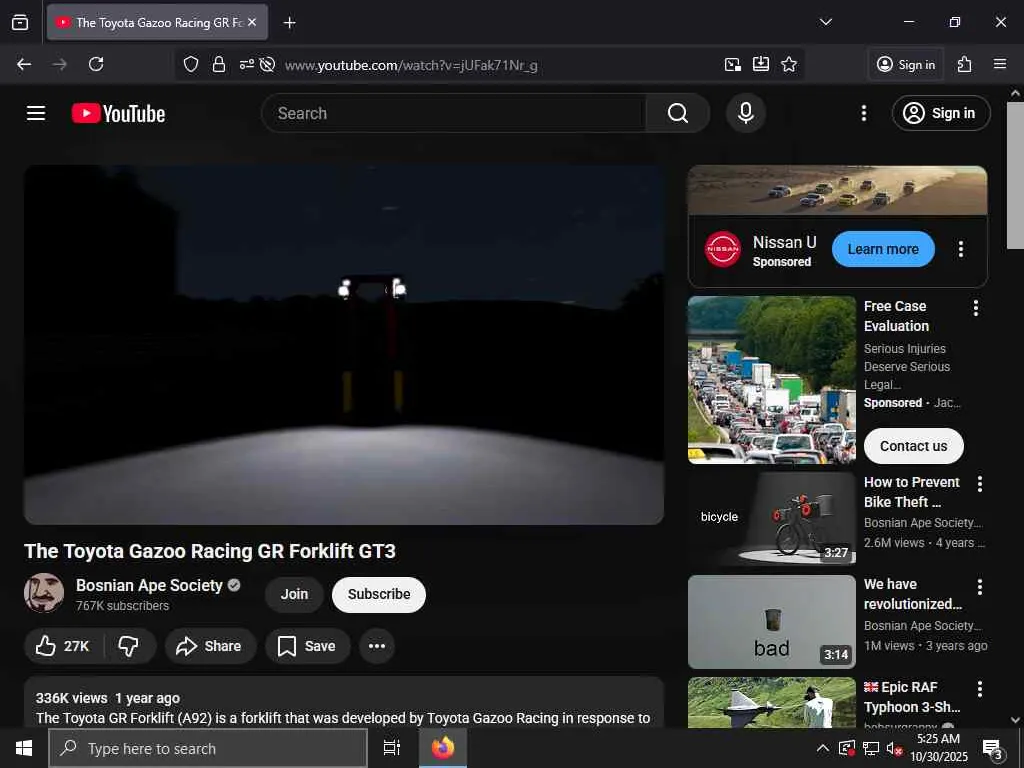Click the Firefox account Sign in button

pos(906,64)
